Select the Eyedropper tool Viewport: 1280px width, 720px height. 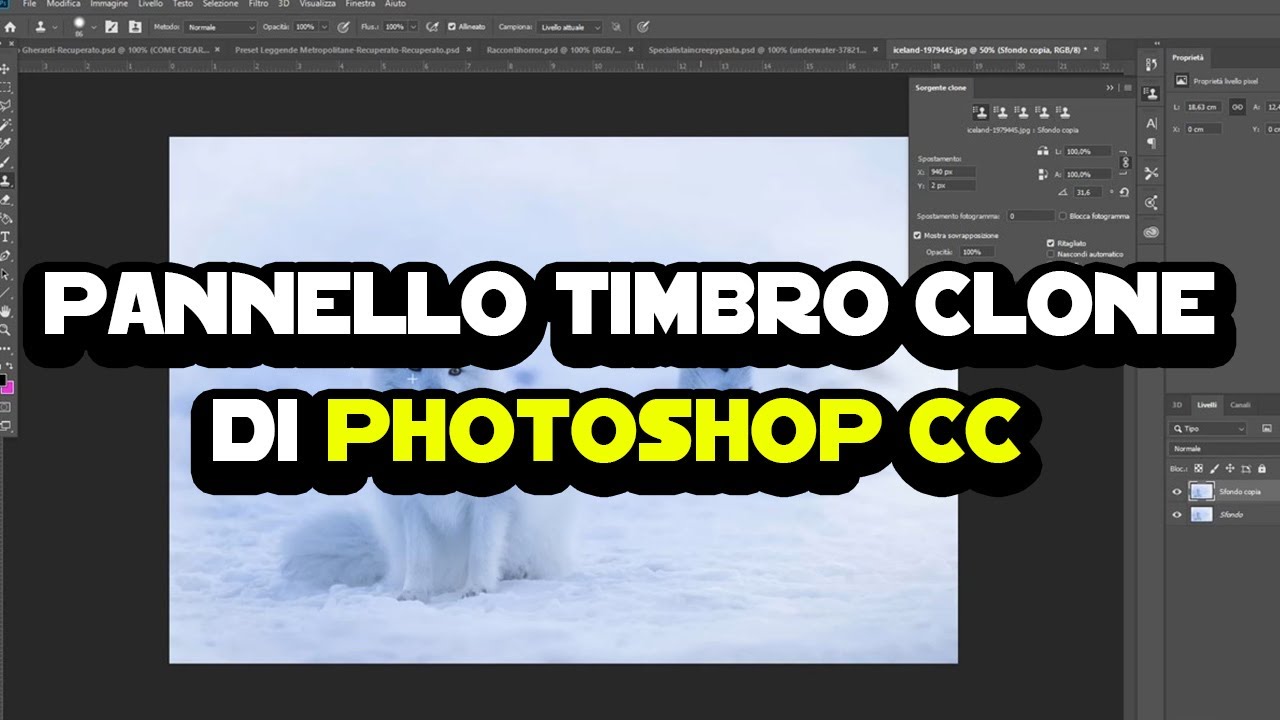[x=6, y=143]
